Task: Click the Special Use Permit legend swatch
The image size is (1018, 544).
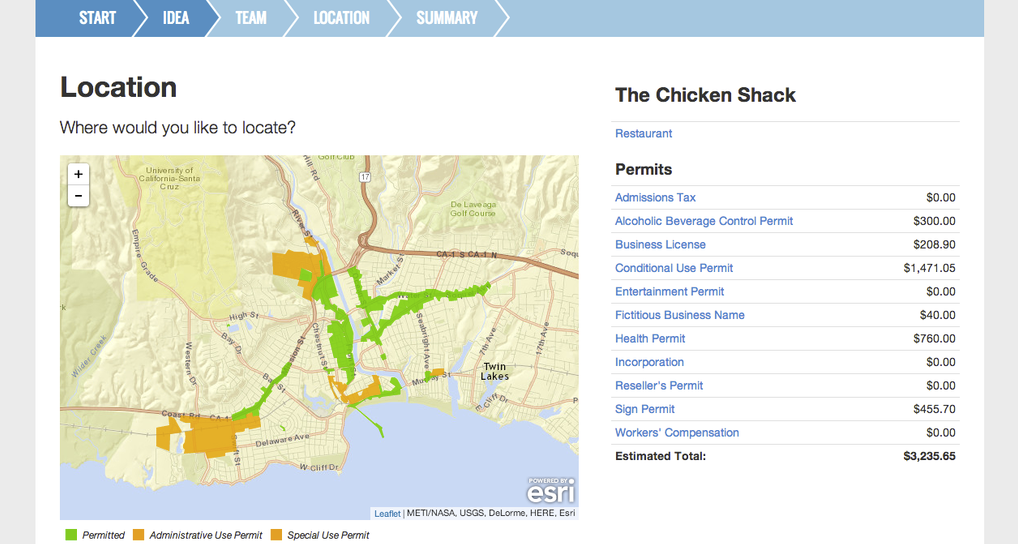Action: (x=276, y=535)
